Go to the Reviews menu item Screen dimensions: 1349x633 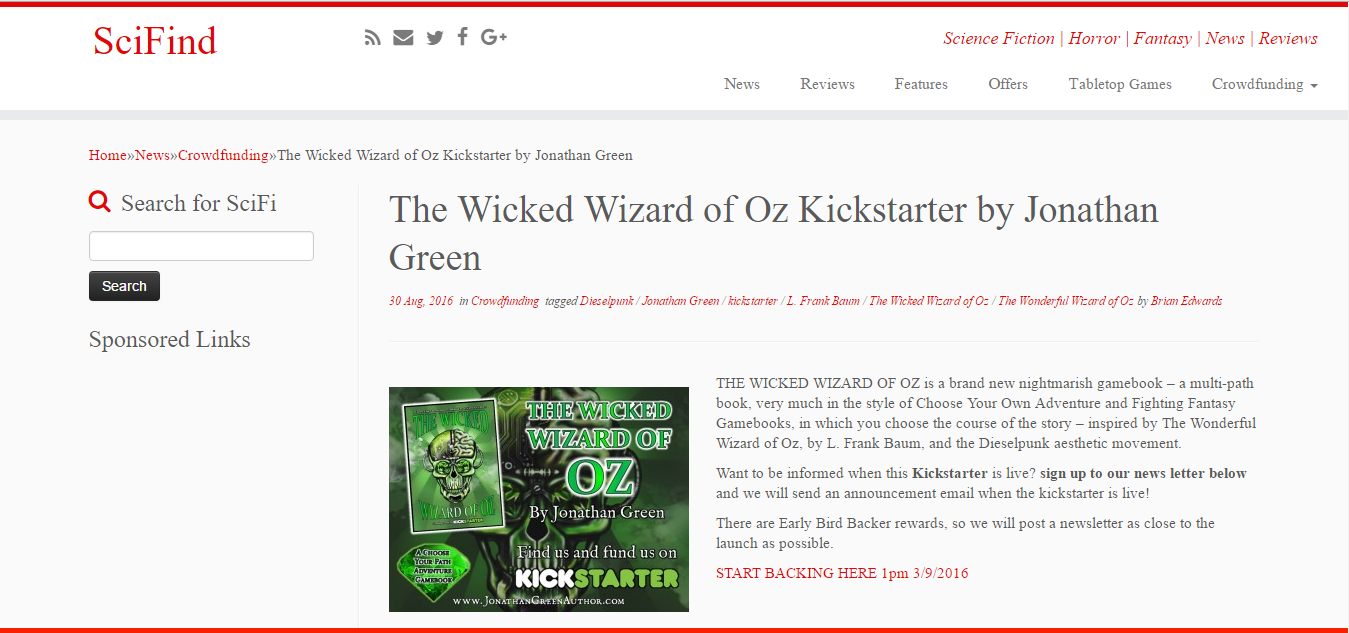click(827, 84)
